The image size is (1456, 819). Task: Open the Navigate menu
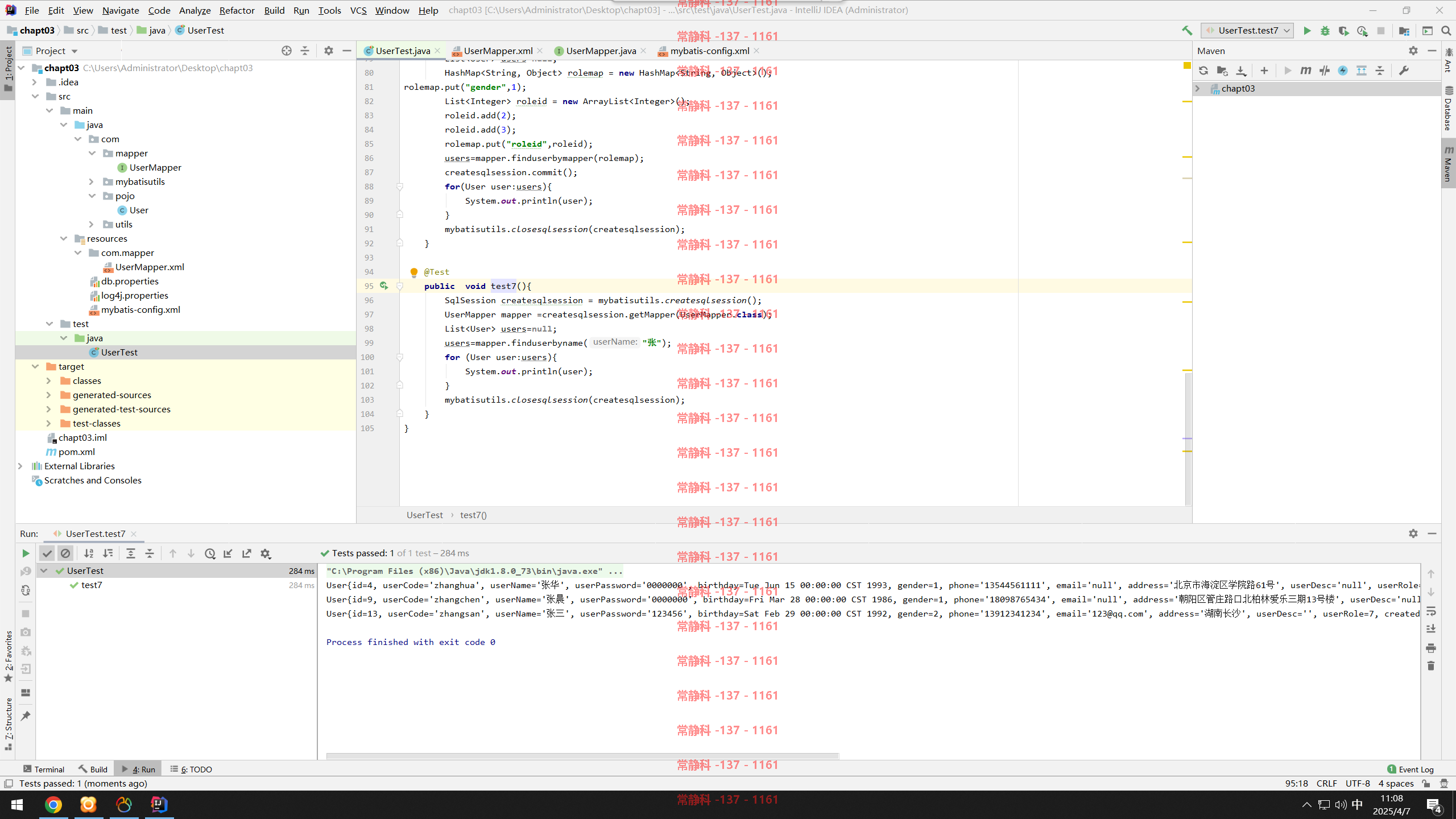pos(121,10)
